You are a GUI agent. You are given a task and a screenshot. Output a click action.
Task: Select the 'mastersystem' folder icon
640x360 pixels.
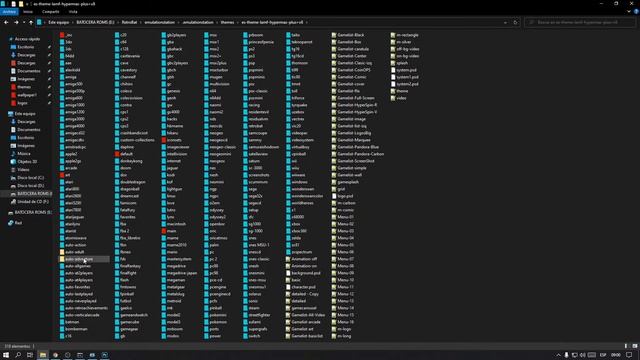164,259
